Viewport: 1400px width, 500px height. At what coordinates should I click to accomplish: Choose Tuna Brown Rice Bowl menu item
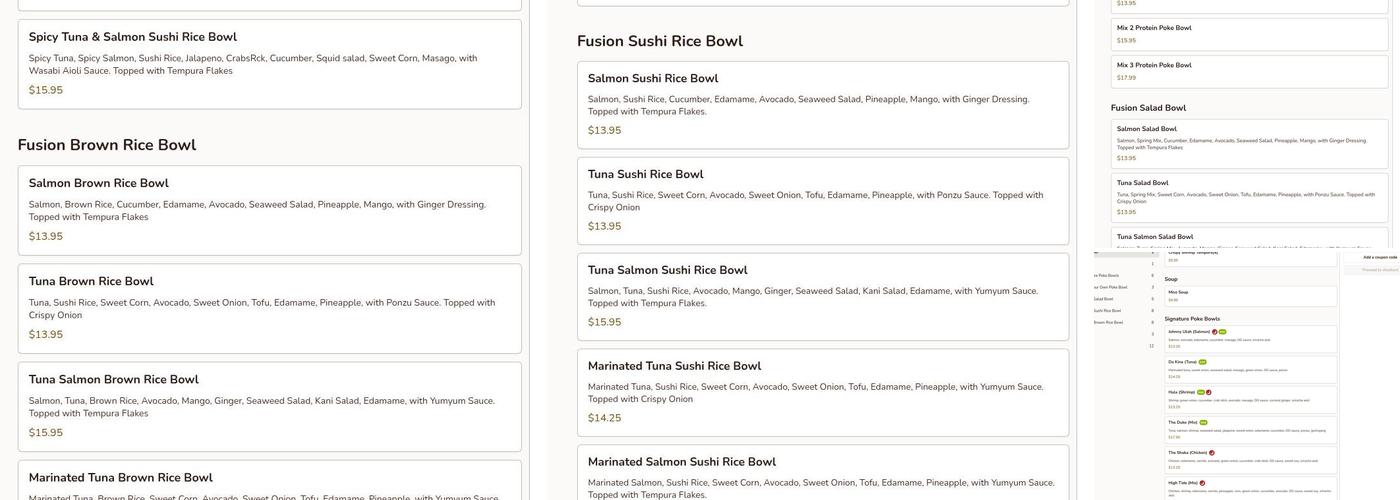(269, 307)
